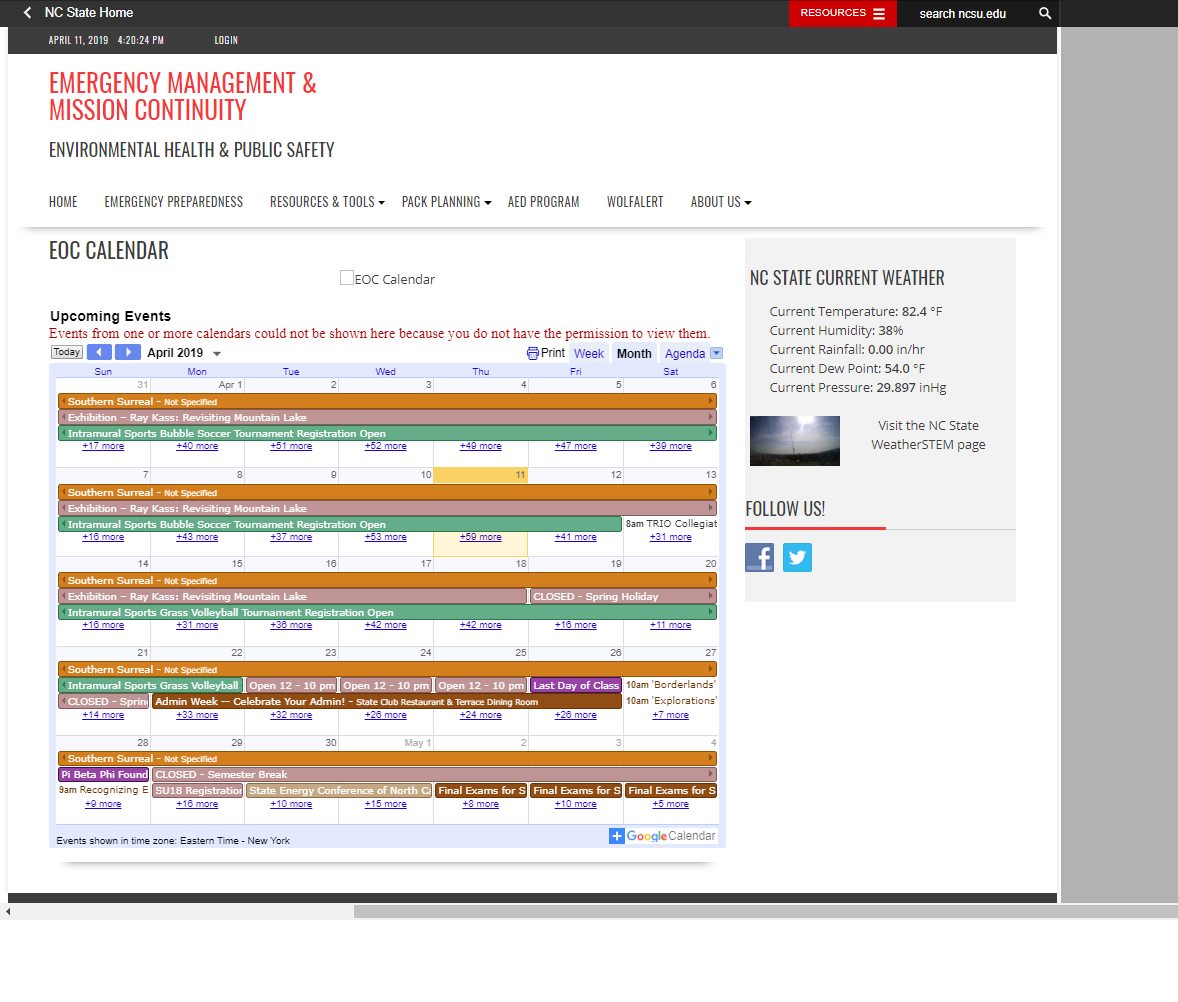1178x1002 pixels.
Task: Open State Energy Conference of North Carolina event
Action: [x=340, y=791]
